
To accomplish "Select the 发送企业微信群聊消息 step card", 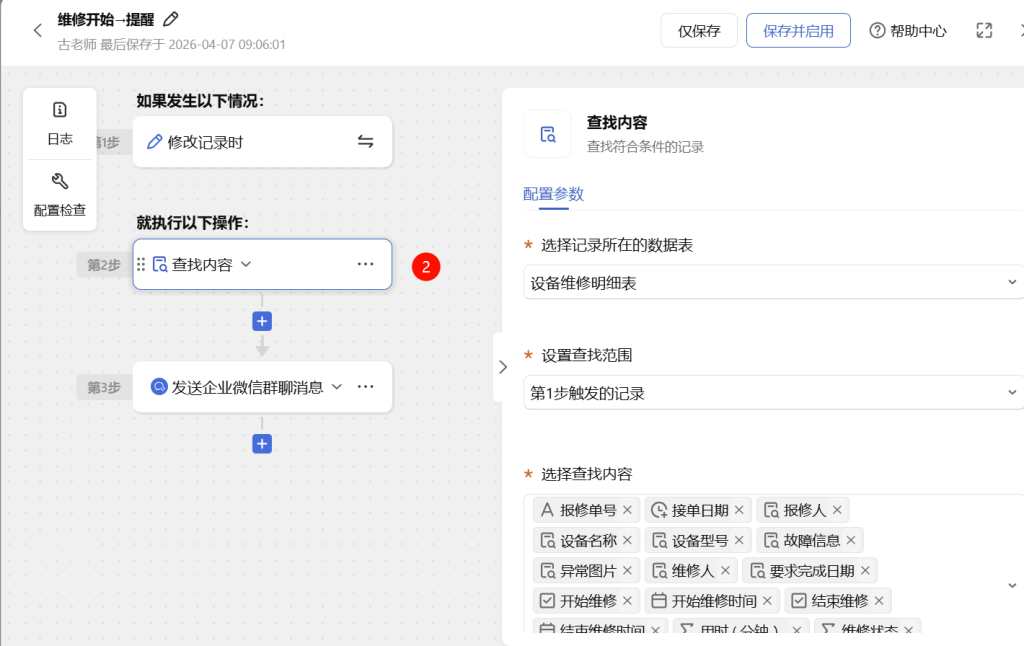I will 262,387.
